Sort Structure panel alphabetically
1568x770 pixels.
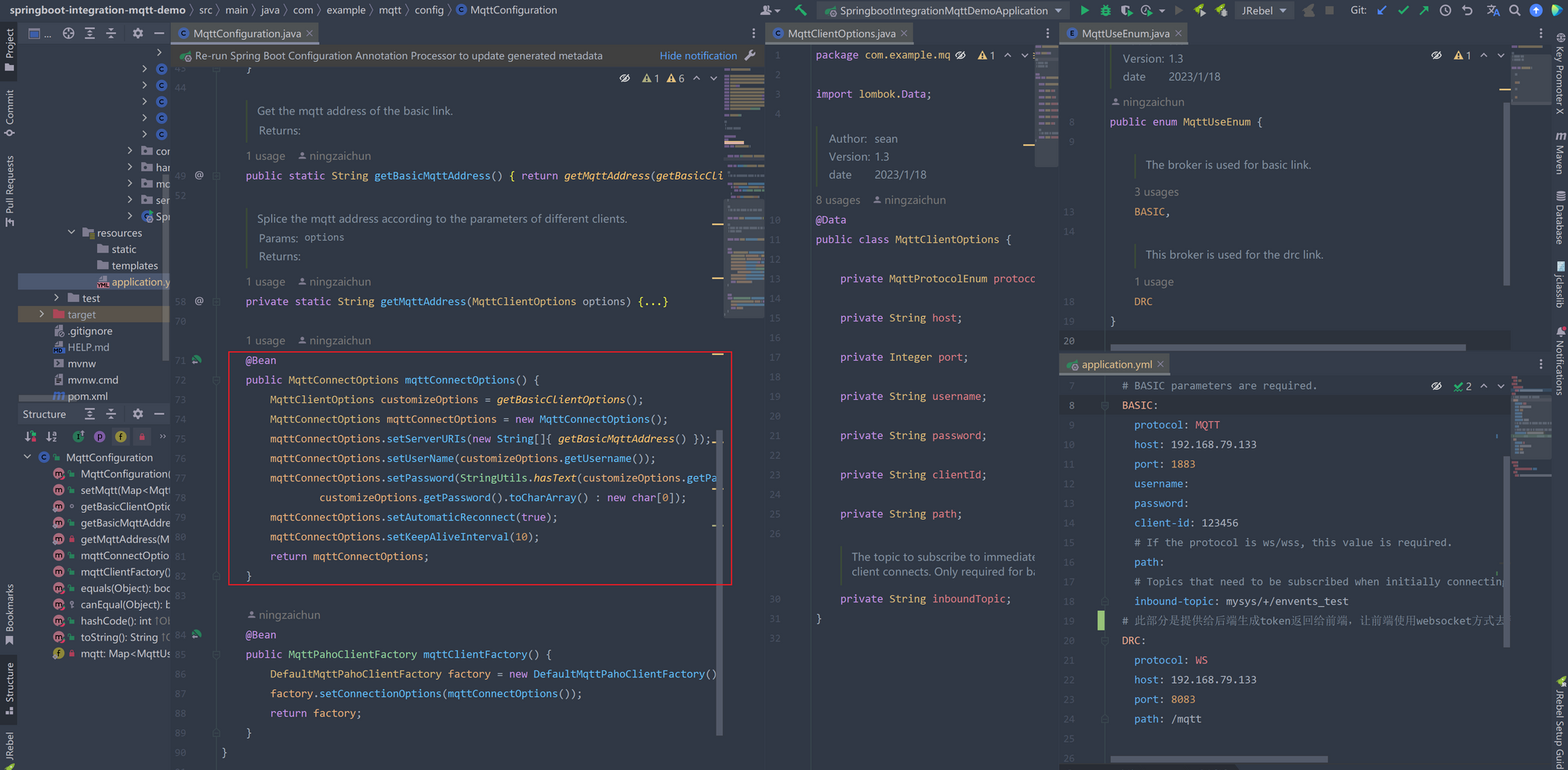click(x=52, y=436)
